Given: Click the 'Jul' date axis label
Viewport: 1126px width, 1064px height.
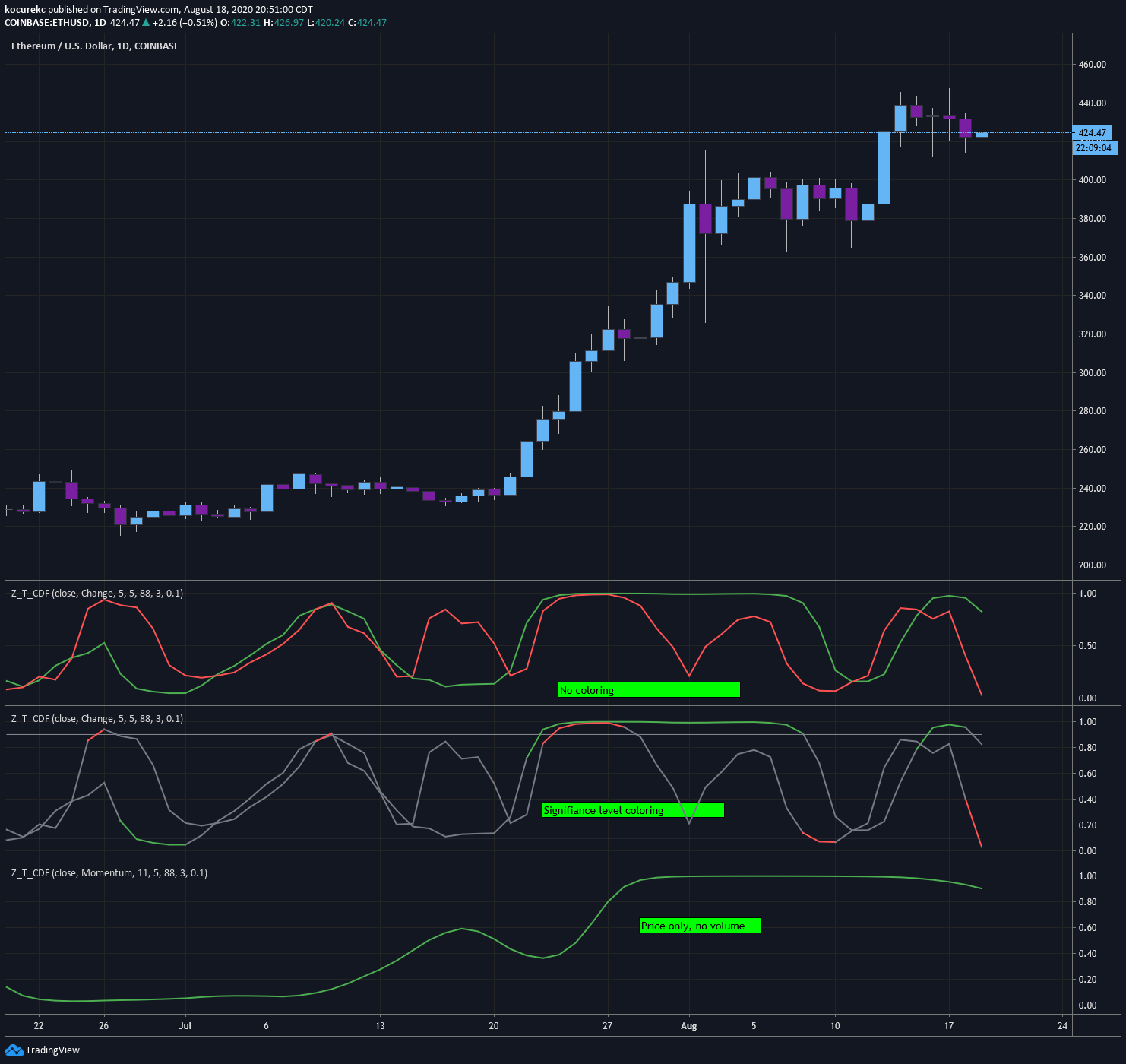Looking at the screenshot, I should click(x=185, y=1026).
